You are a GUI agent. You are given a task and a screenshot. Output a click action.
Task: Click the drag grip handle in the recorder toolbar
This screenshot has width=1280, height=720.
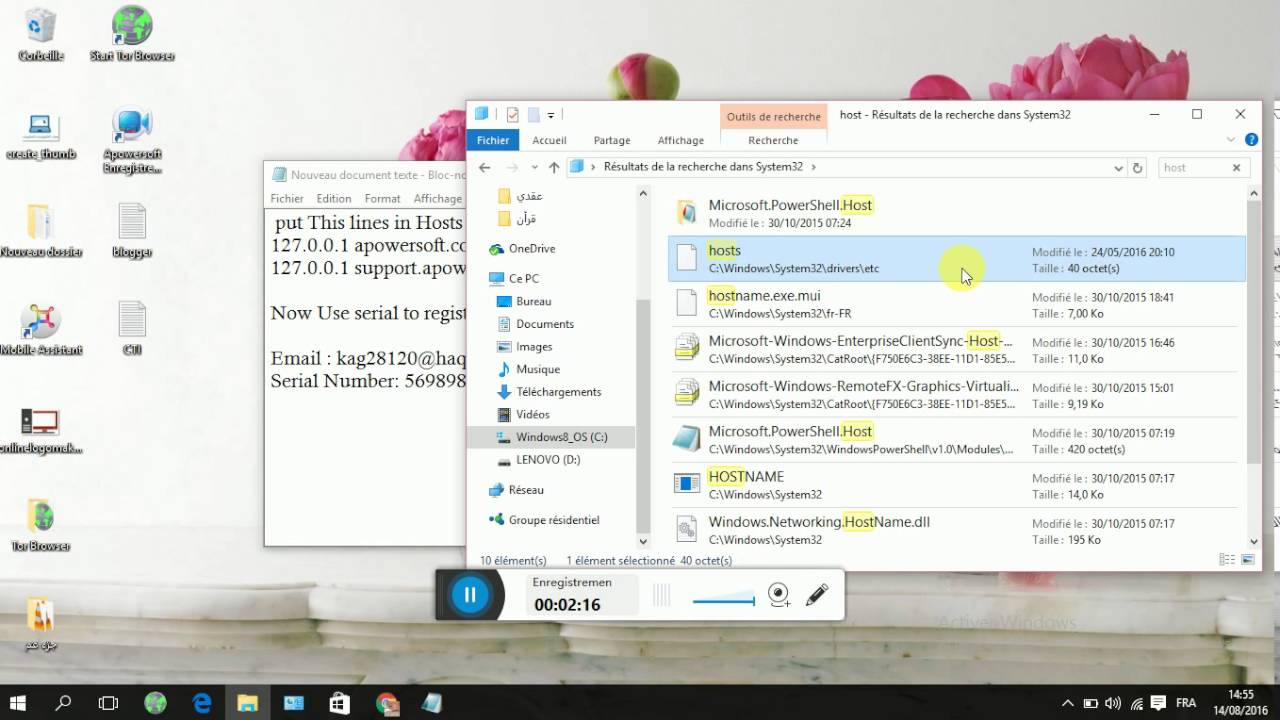pyautogui.click(x=661, y=596)
